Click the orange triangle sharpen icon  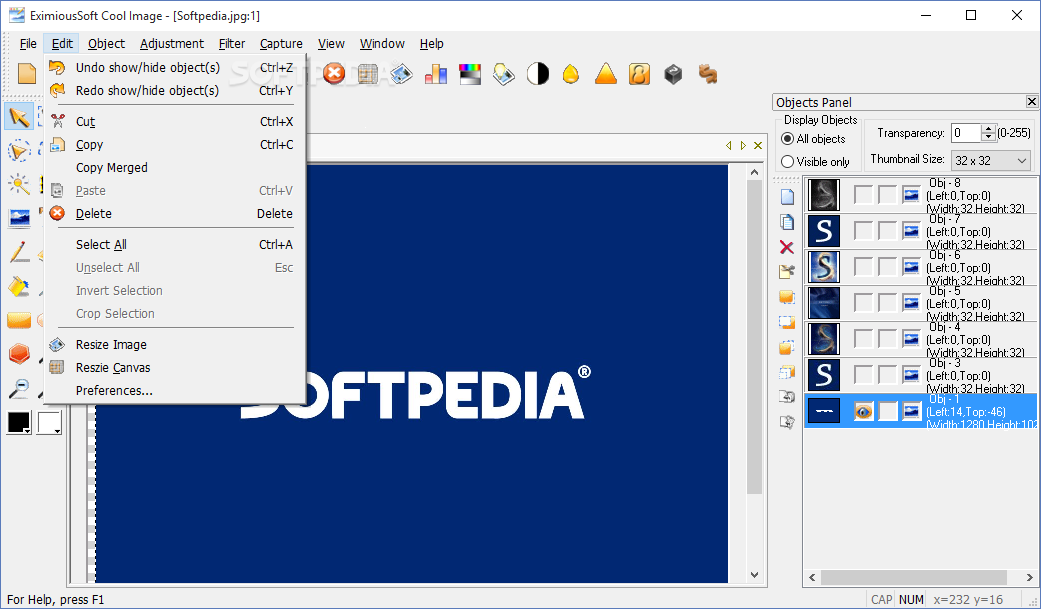[605, 74]
